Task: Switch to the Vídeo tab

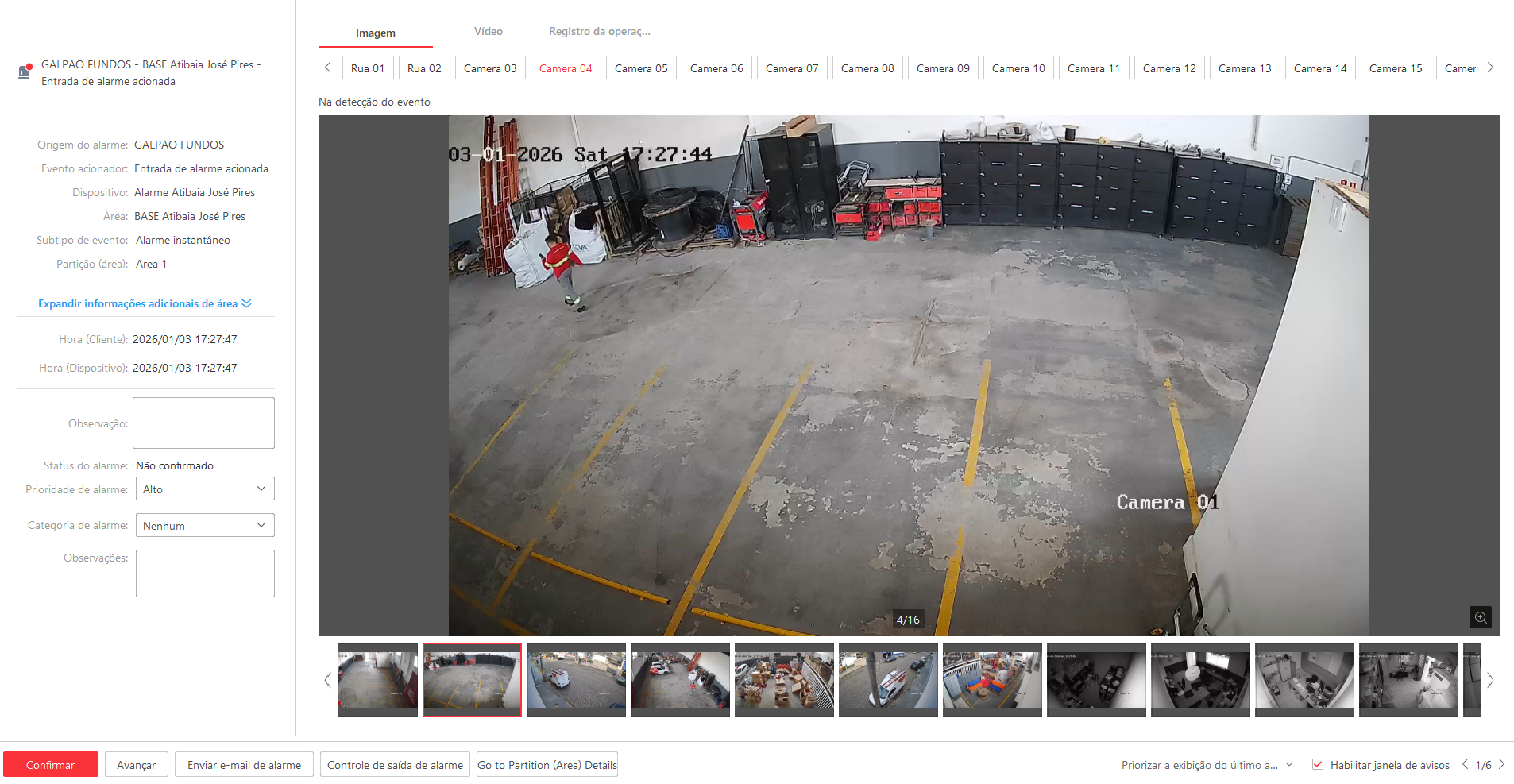Action: (x=488, y=32)
